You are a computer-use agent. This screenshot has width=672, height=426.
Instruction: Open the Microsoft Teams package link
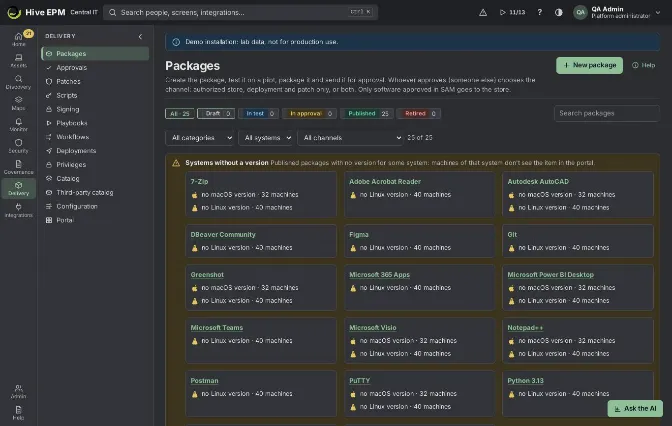216,328
